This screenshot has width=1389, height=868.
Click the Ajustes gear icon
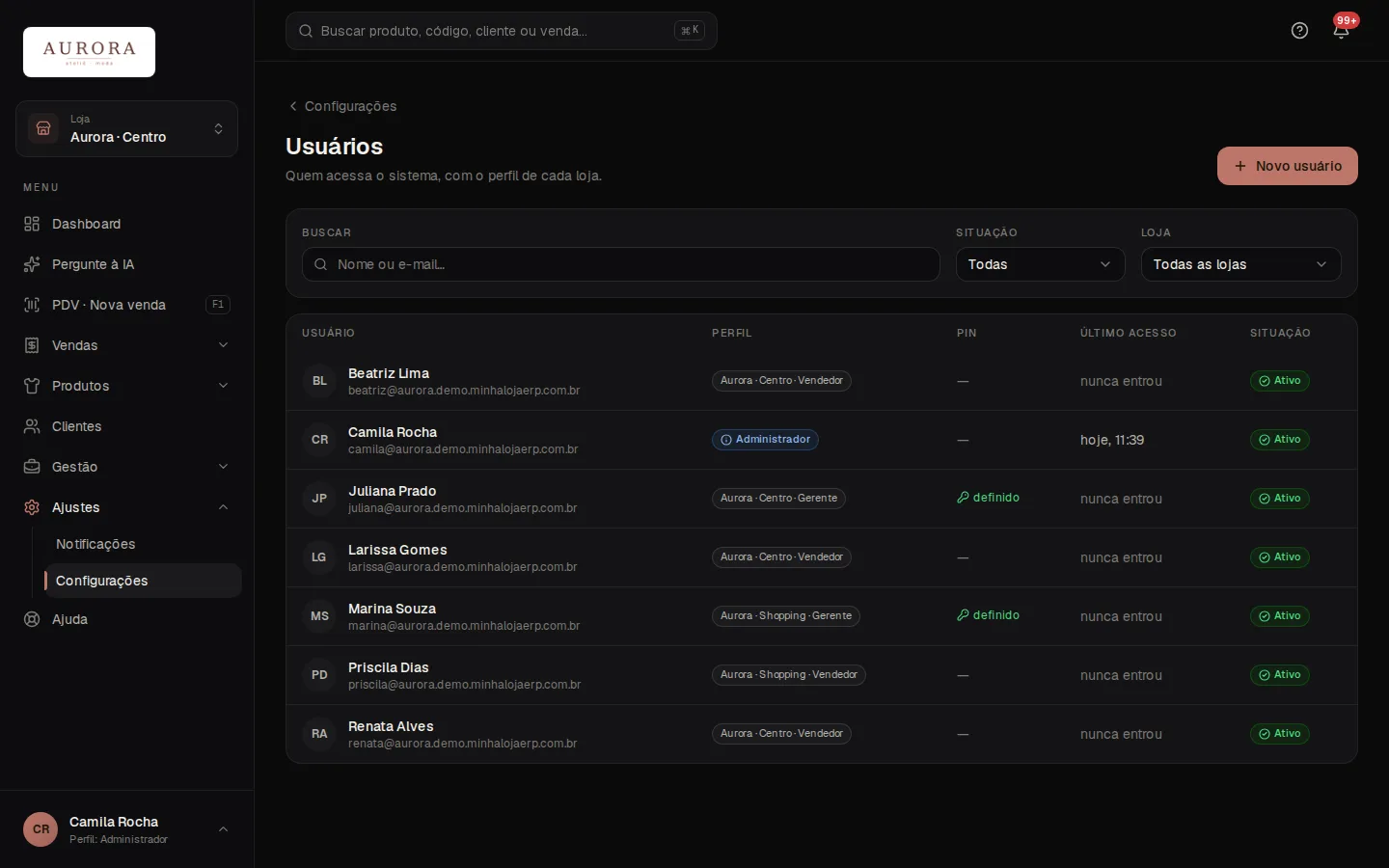[x=32, y=507]
